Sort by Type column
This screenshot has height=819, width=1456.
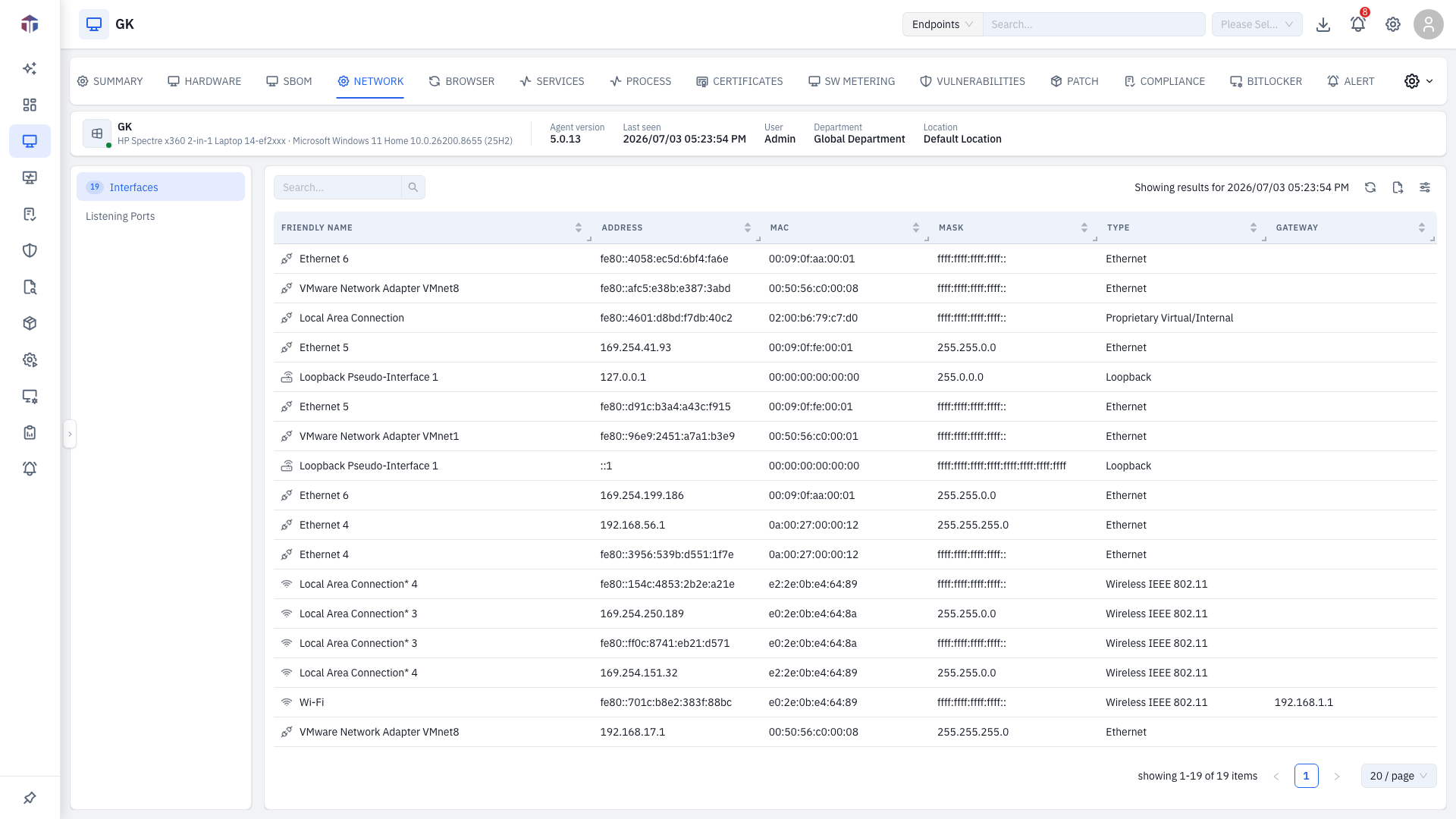[1254, 227]
